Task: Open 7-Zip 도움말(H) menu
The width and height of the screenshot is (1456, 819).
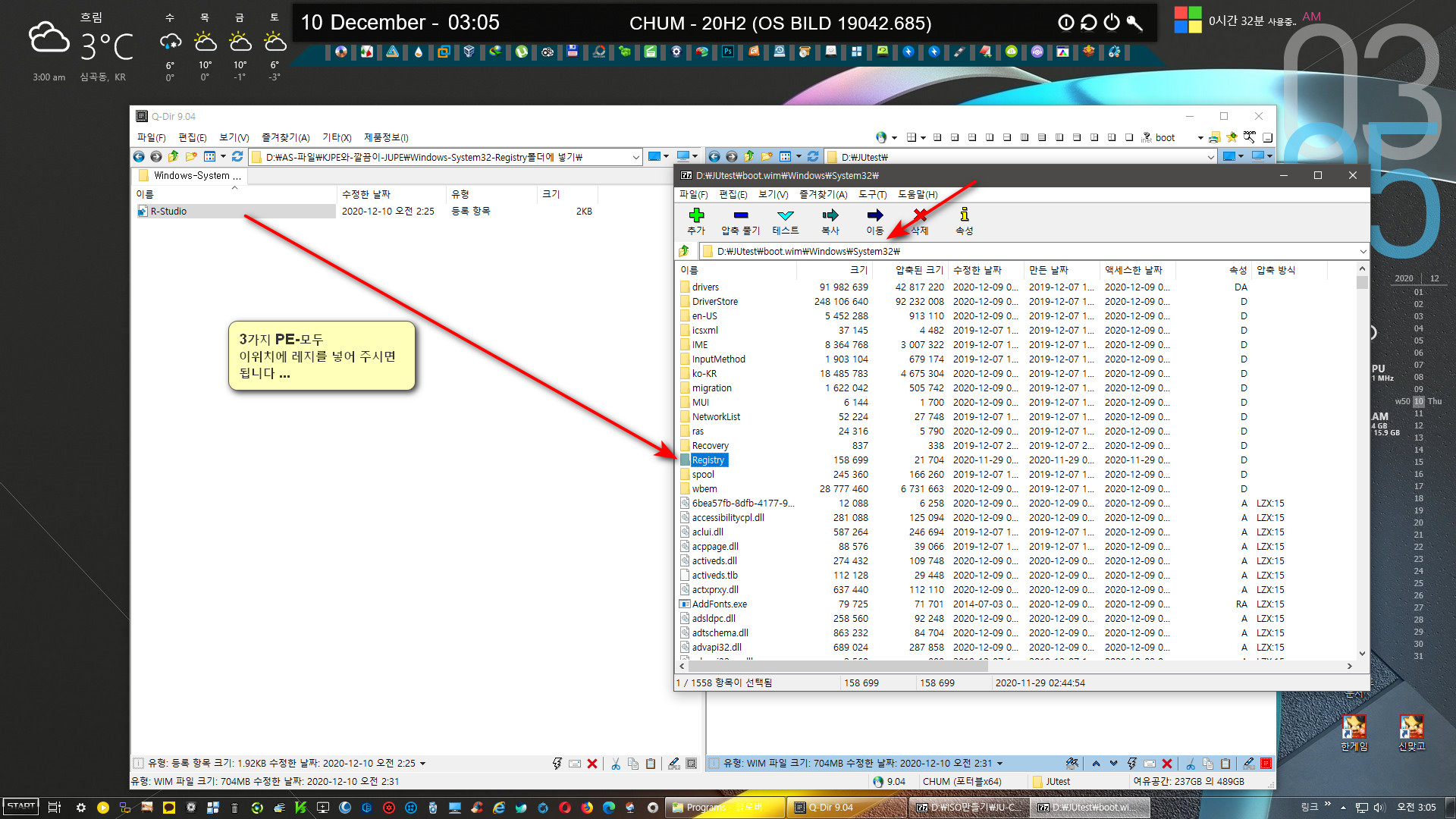Action: tap(918, 194)
